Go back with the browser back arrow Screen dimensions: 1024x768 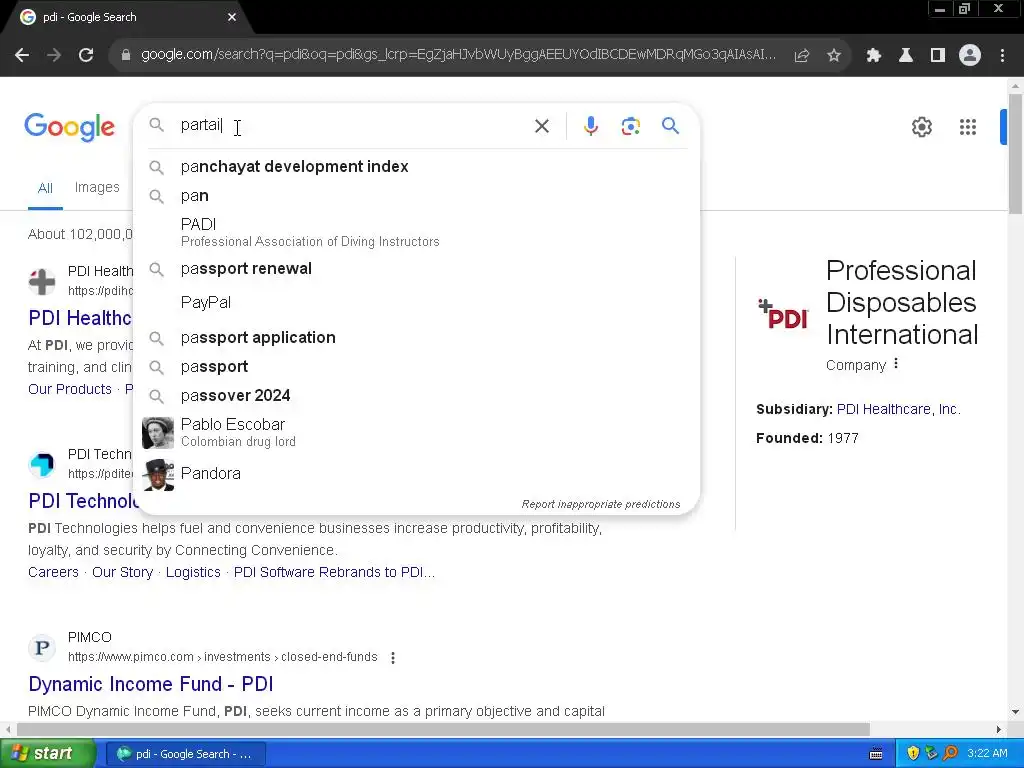point(22,56)
